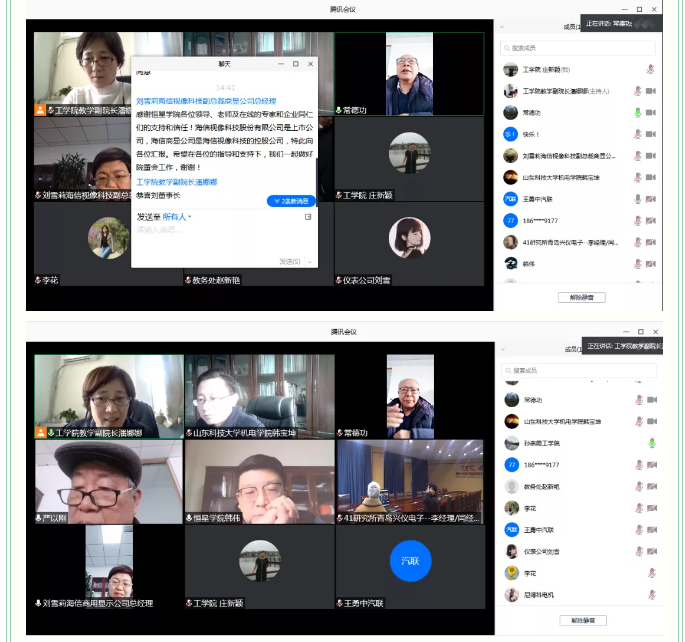Toggle camera for 刘雪莉 in member list
This screenshot has width=685, height=642.
click(x=651, y=155)
